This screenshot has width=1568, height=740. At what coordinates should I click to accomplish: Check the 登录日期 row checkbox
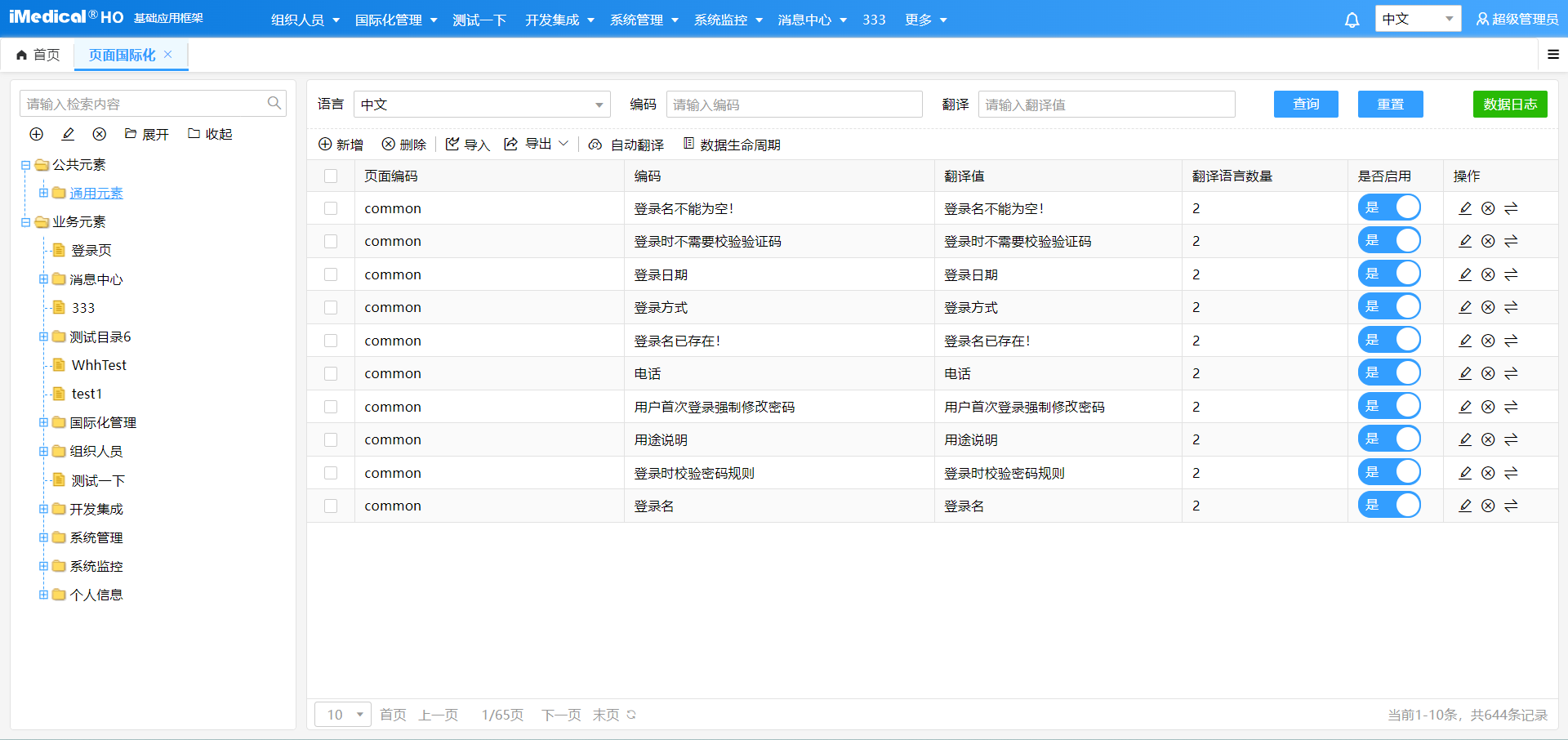[331, 274]
